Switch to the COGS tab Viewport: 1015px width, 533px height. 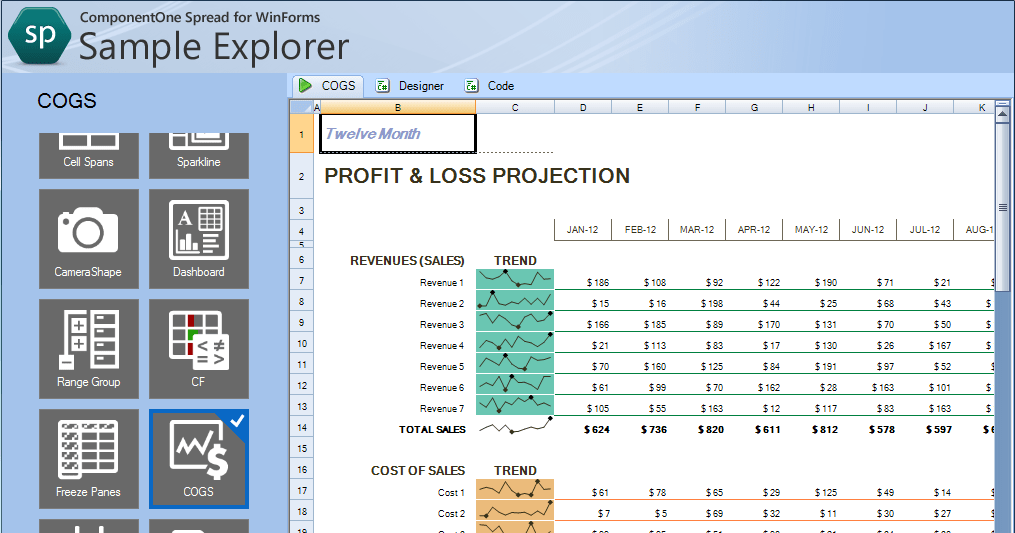[x=328, y=85]
